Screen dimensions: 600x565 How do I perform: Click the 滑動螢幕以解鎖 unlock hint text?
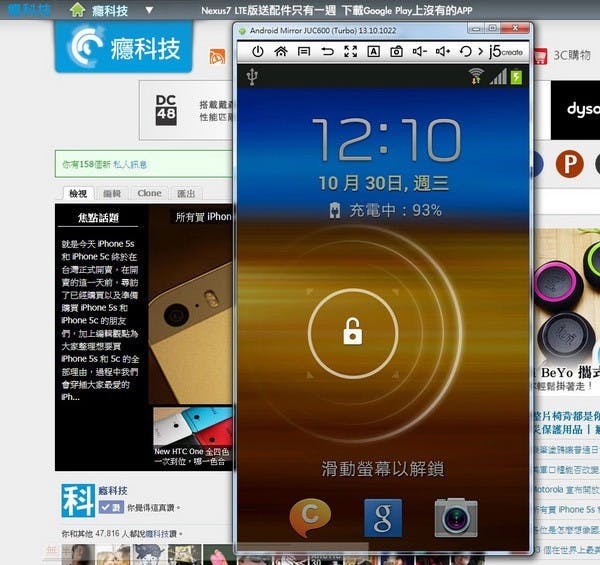click(383, 469)
